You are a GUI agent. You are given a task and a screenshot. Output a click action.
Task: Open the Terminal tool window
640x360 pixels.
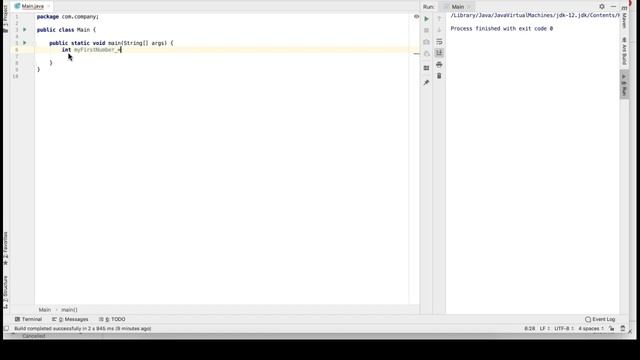(x=28, y=319)
